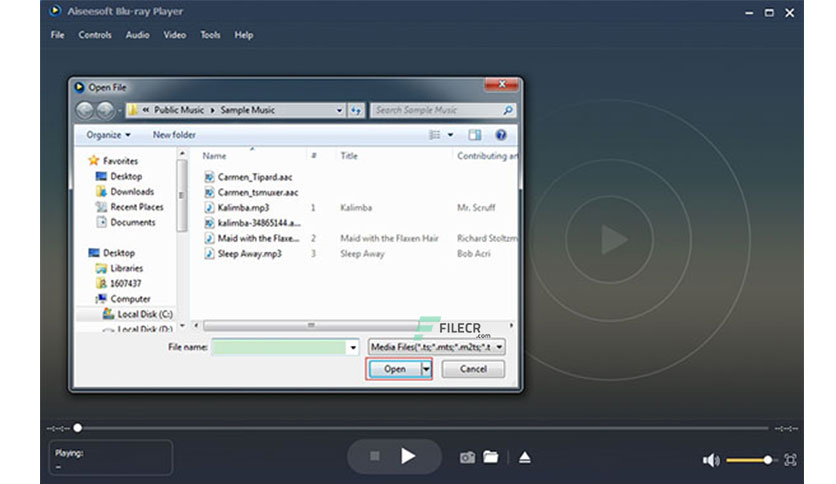This screenshot has height=484, width=836.
Task: Open the Controls menu
Action: 95,35
